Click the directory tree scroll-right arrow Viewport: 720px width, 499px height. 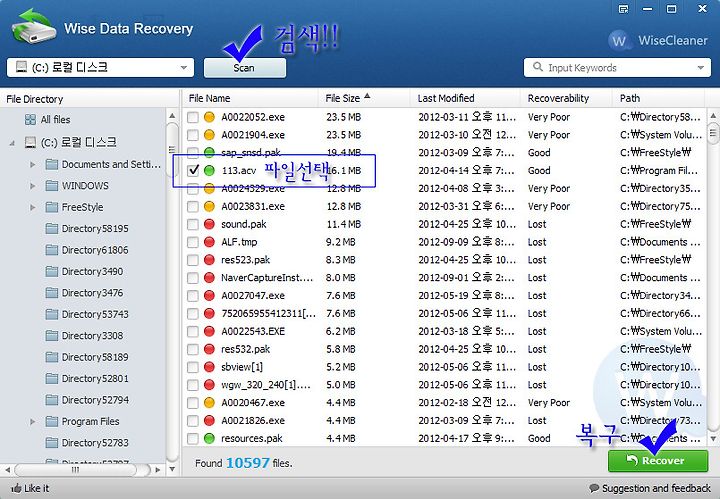[158, 470]
